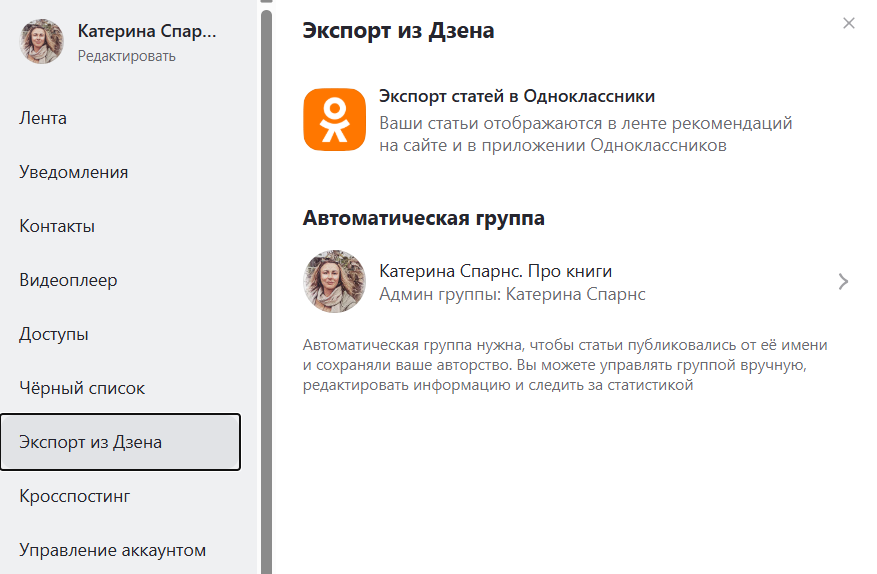
Task: Click the profile avatar in sidebar header
Action: point(41,41)
